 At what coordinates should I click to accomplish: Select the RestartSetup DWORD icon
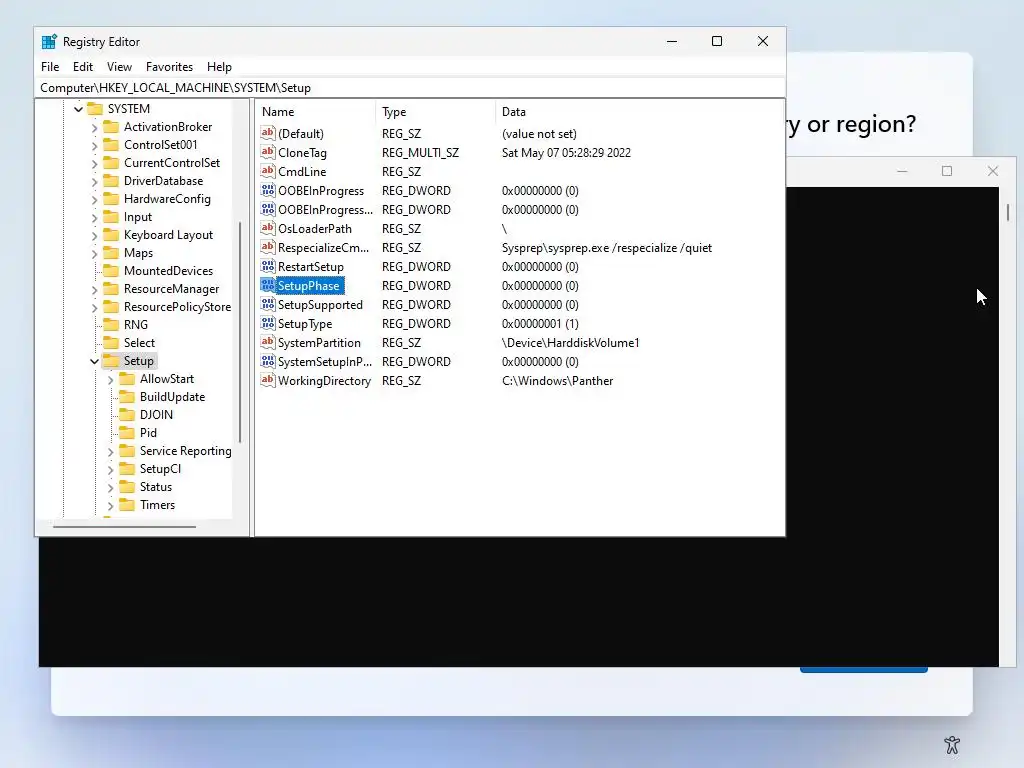(268, 266)
